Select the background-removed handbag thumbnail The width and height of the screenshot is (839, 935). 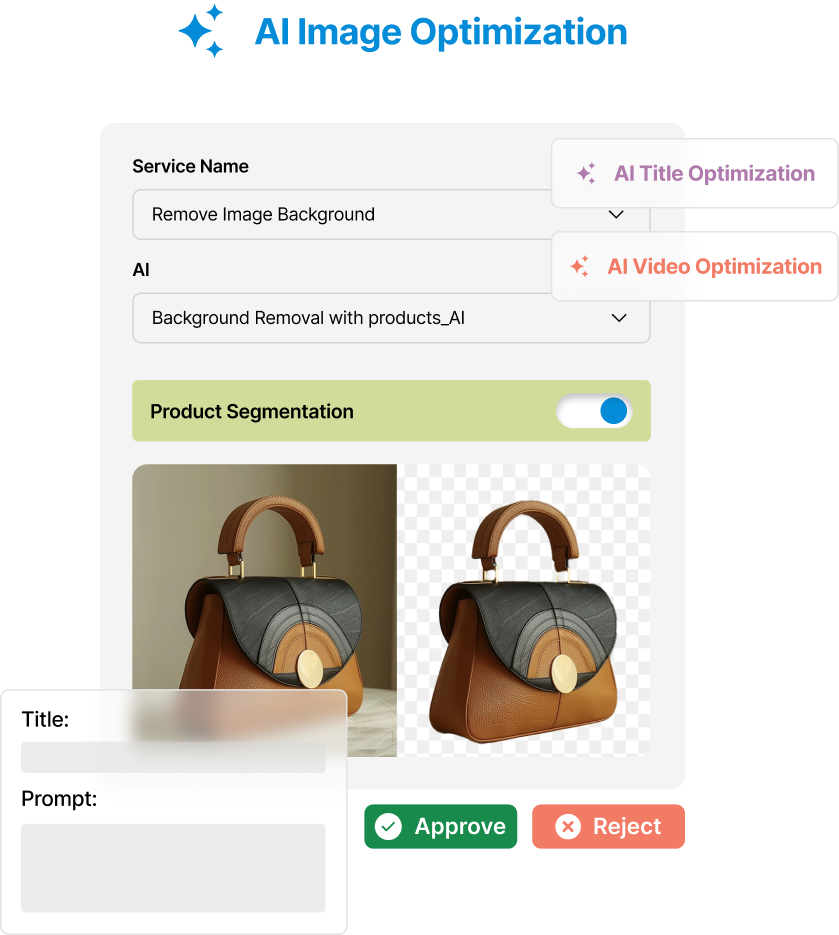(x=524, y=610)
